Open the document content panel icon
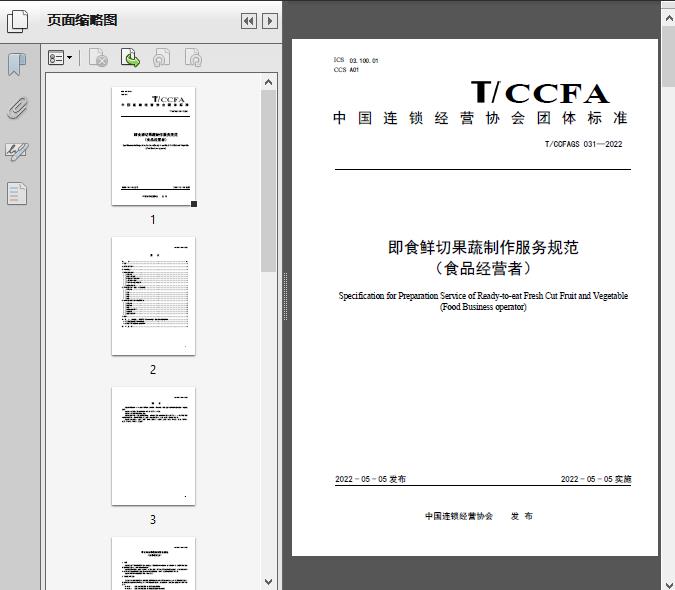This screenshot has width=675, height=590. pyautogui.click(x=17, y=194)
